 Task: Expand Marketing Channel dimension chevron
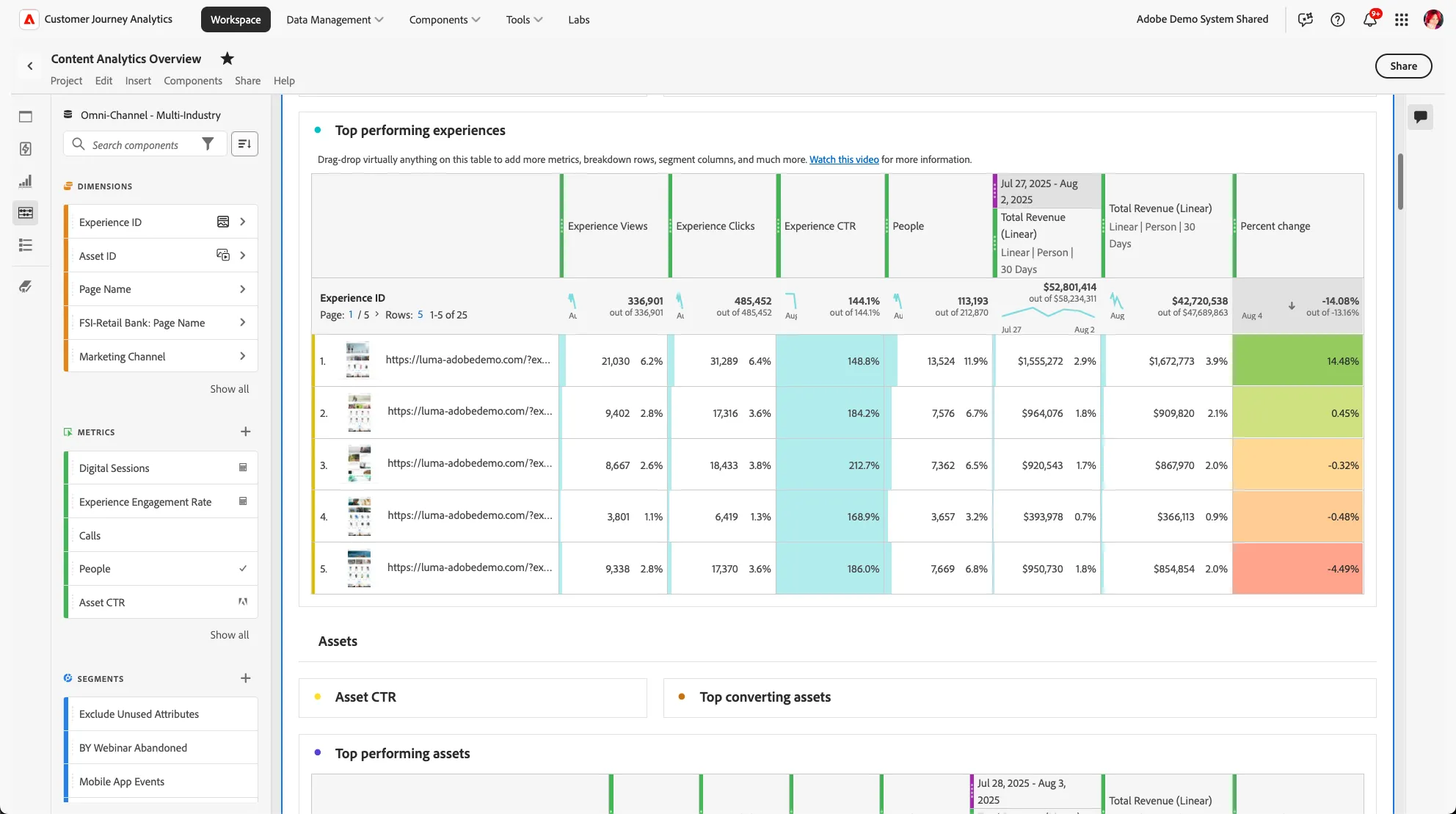point(243,356)
